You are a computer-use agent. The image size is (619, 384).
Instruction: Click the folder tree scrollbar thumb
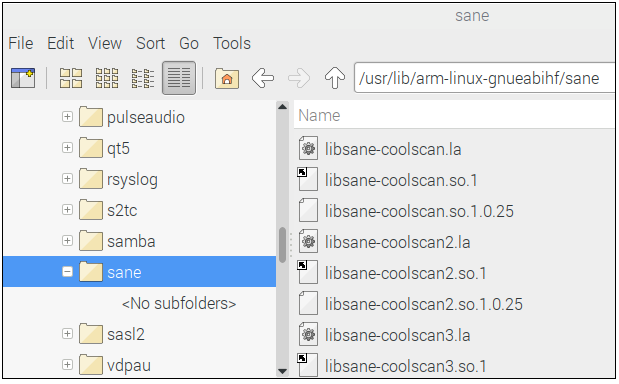tap(282, 245)
